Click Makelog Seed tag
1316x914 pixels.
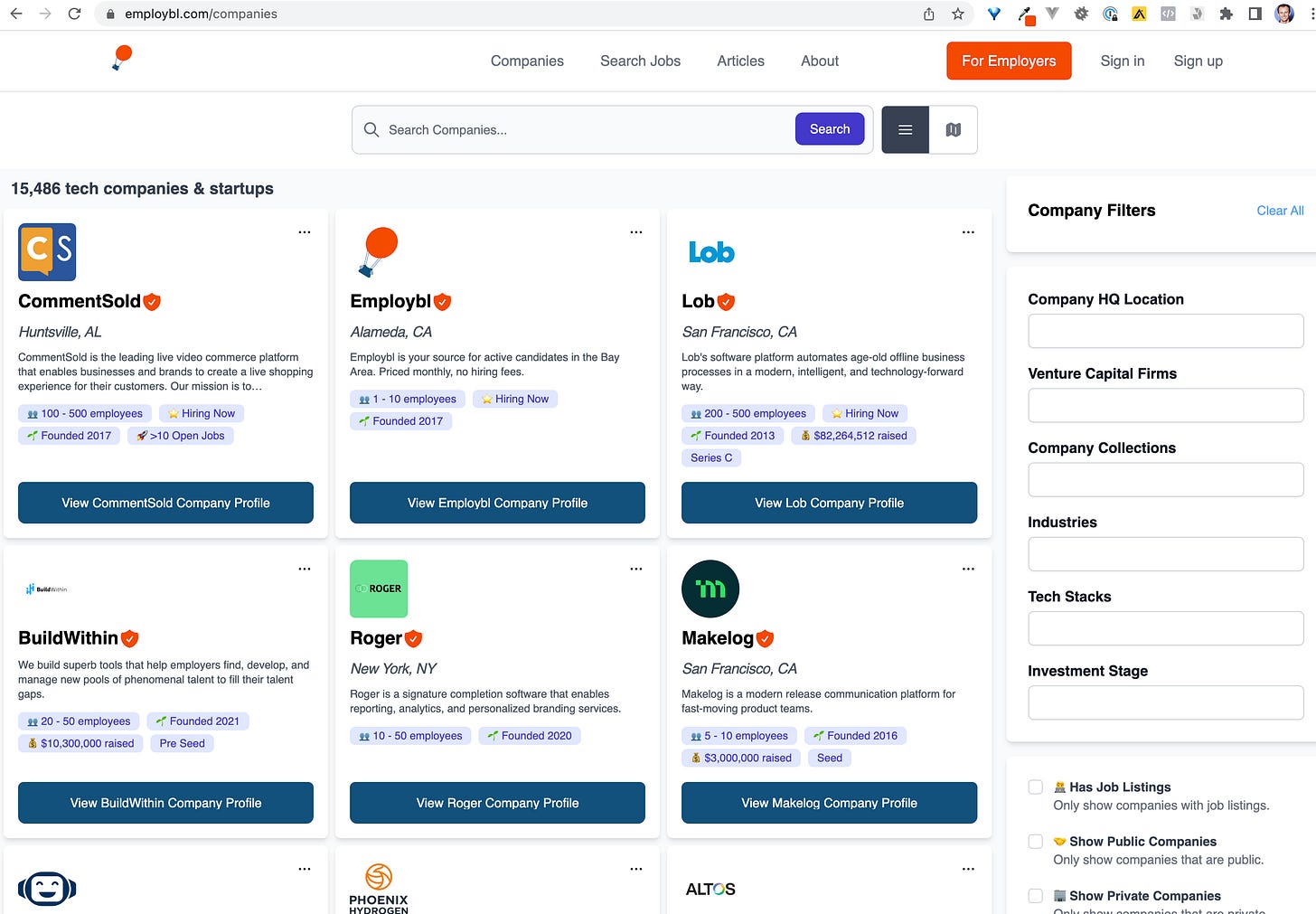[x=830, y=758]
